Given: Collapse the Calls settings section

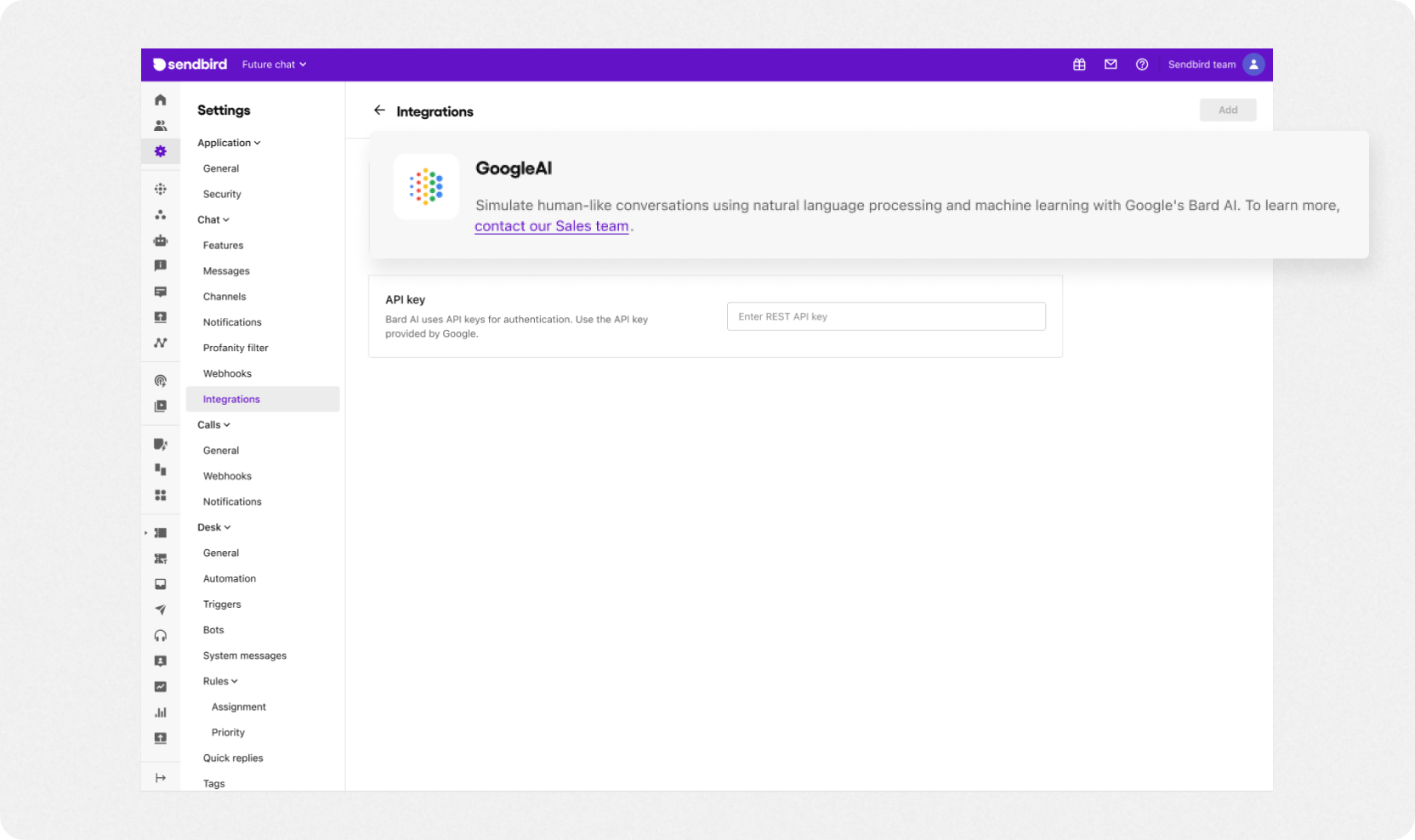Looking at the screenshot, I should pos(213,425).
